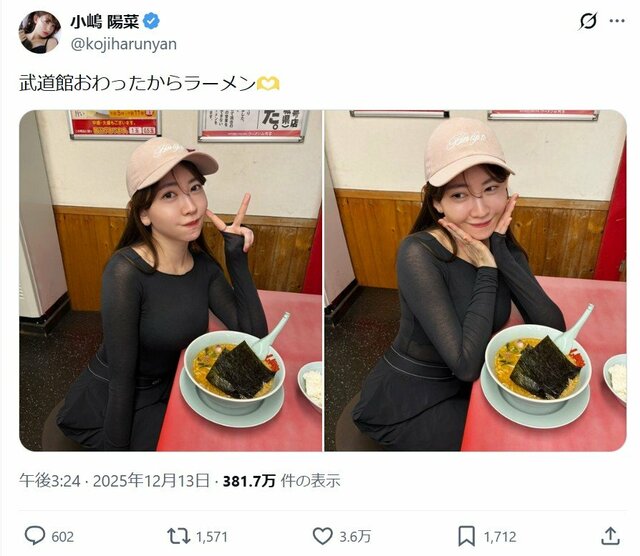Click the Grok slashed-circle icon

click(x=588, y=21)
